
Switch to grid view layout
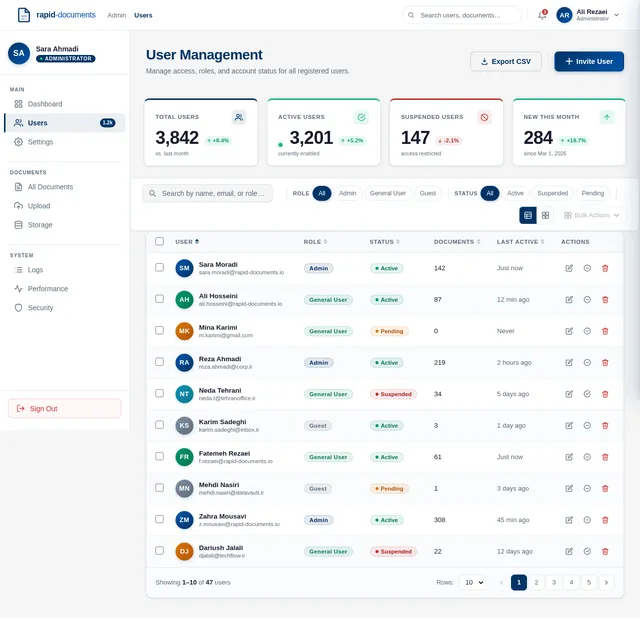click(x=546, y=215)
